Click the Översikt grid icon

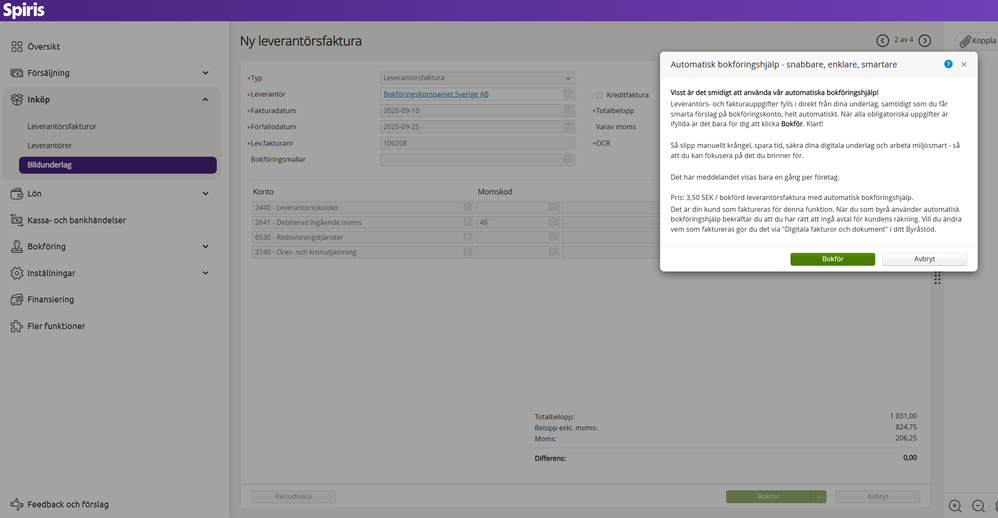[x=17, y=46]
